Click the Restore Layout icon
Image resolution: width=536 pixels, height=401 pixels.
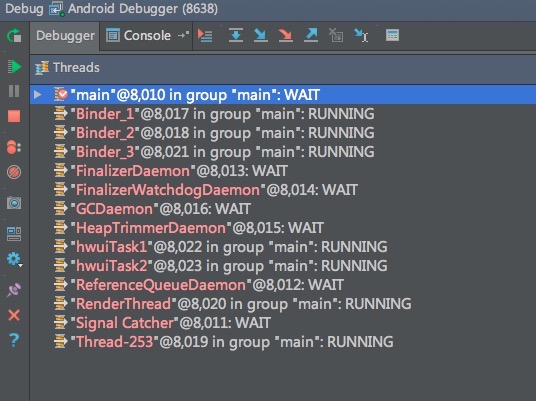coord(14,234)
